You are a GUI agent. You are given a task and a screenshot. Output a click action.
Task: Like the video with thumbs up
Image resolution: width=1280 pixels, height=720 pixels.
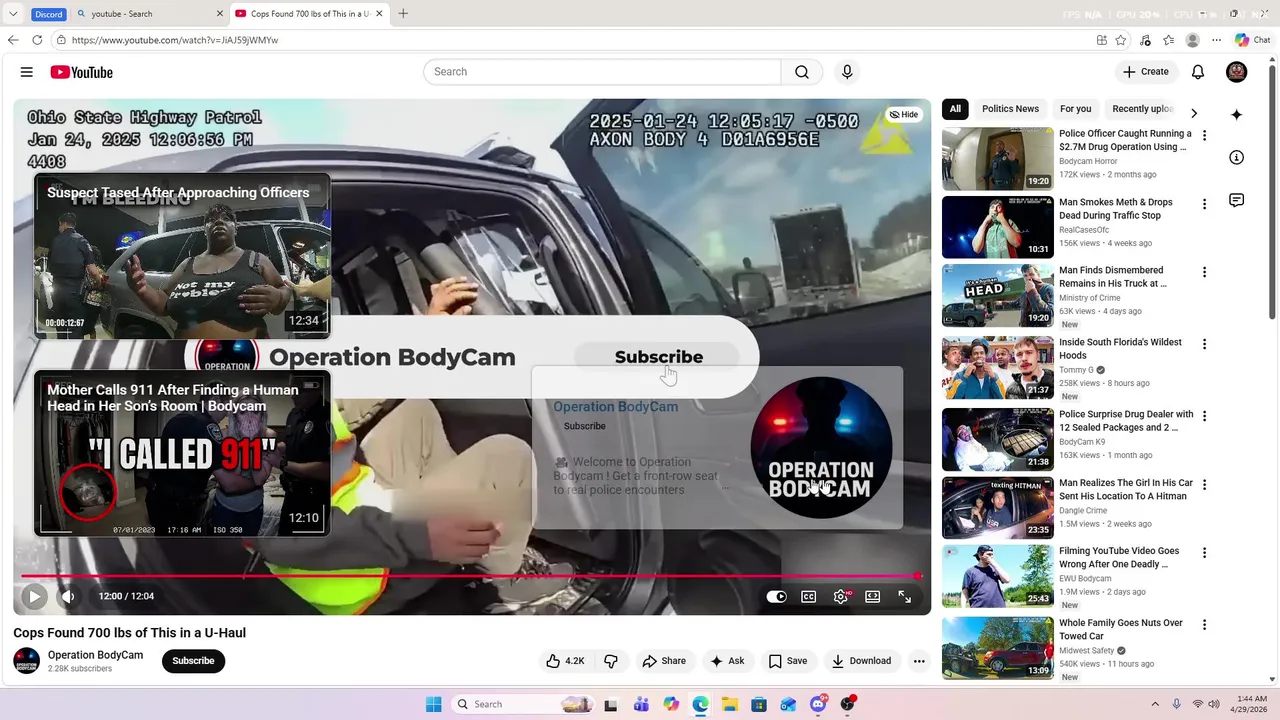click(x=565, y=661)
